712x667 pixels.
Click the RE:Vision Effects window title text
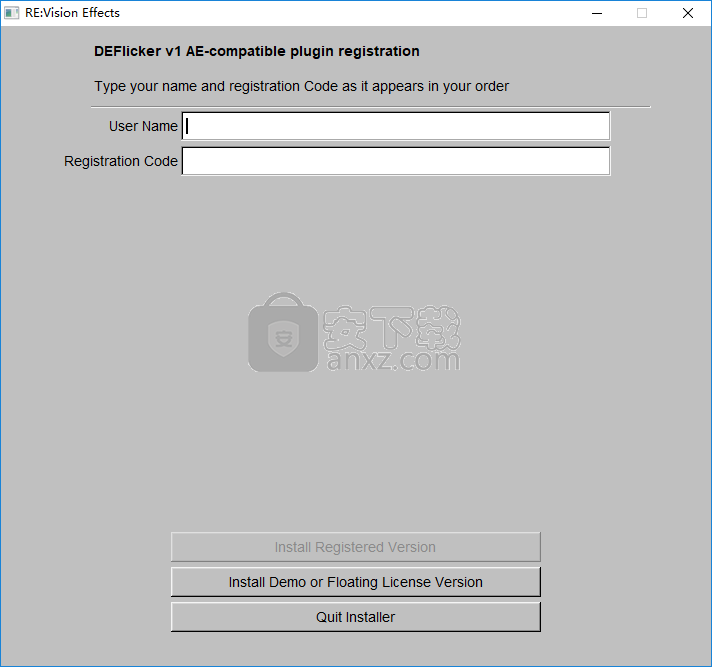click(72, 13)
